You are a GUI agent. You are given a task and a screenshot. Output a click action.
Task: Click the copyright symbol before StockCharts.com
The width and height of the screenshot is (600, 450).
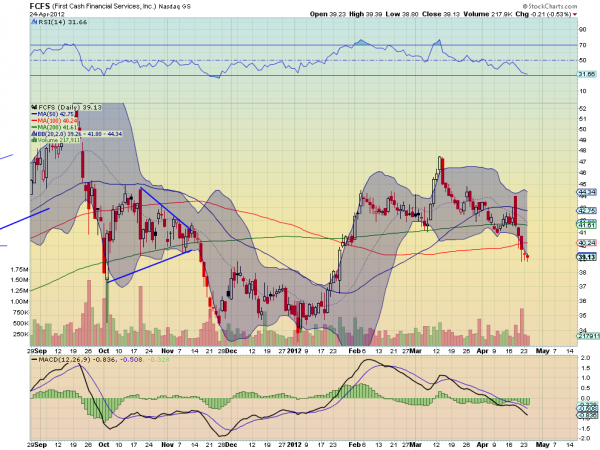point(526,6)
